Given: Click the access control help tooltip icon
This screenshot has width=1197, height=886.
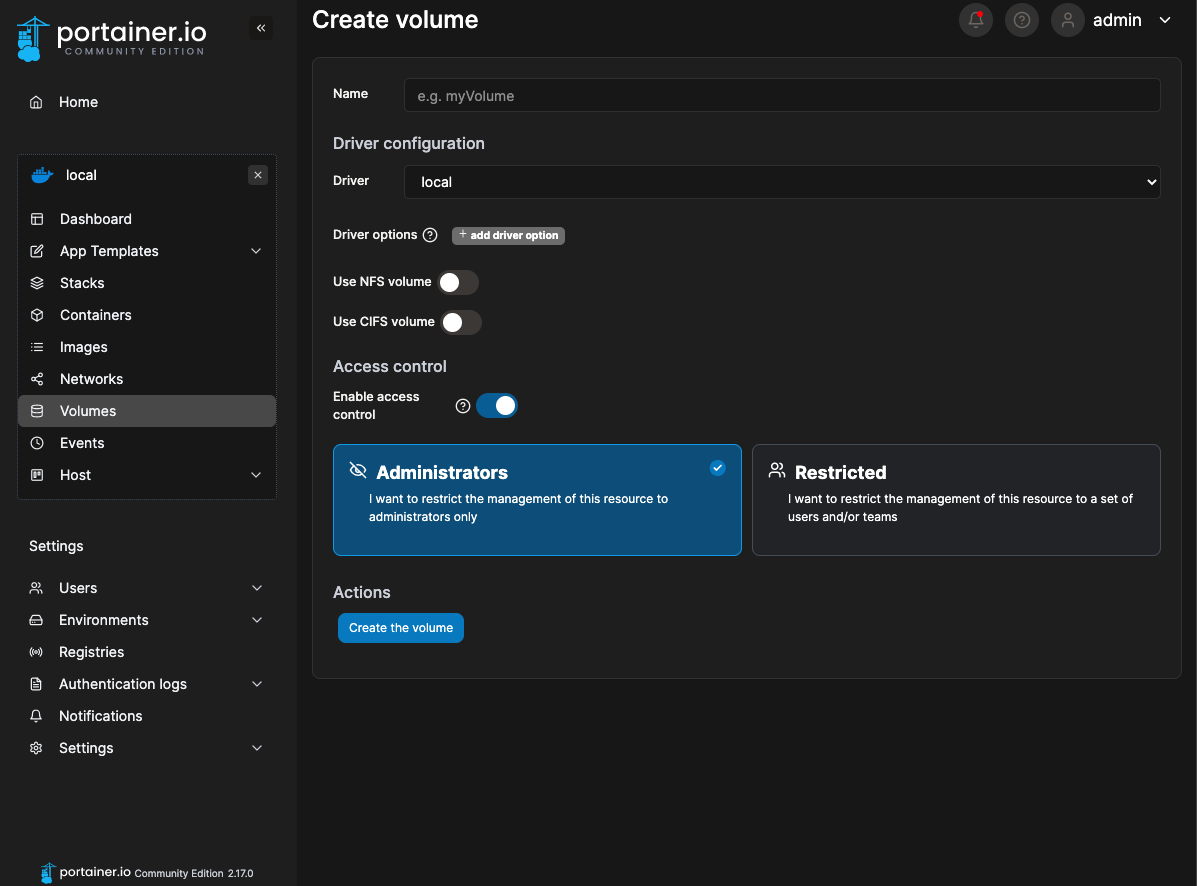Looking at the screenshot, I should coord(463,406).
